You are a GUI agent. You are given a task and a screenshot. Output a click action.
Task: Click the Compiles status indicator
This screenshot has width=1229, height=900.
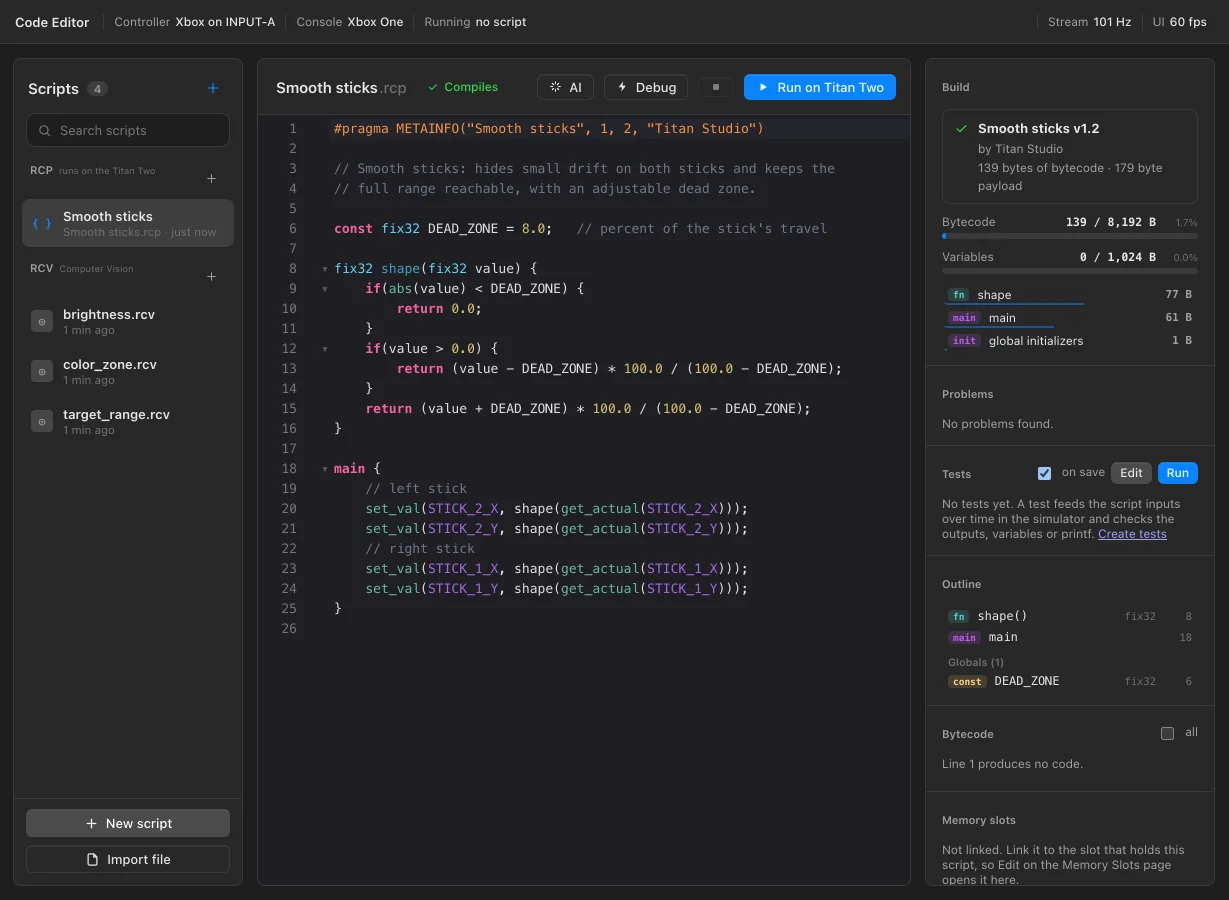pos(463,87)
